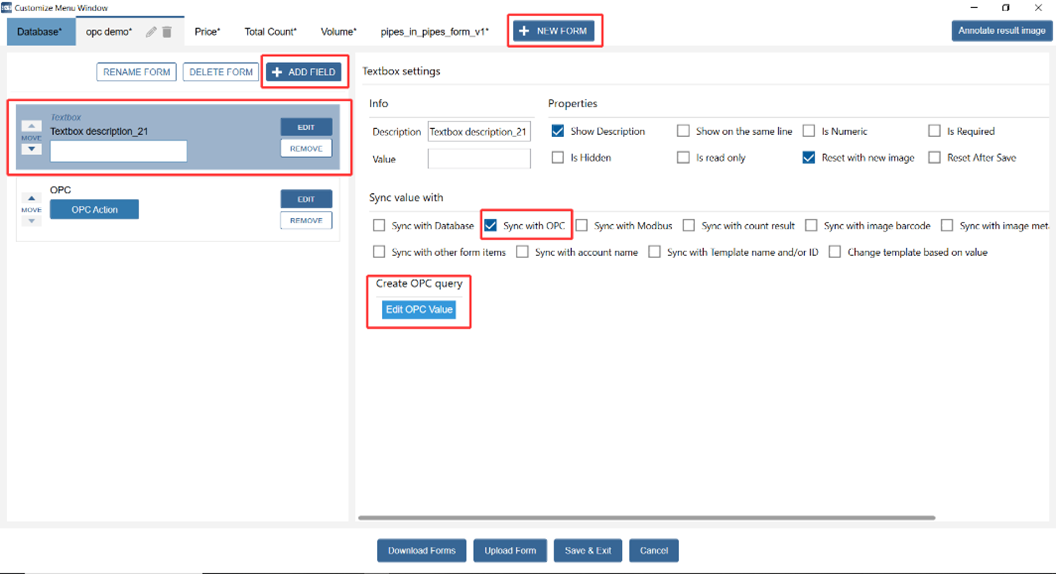Click the Value input field
The width and height of the screenshot is (1056, 574).
(x=478, y=158)
